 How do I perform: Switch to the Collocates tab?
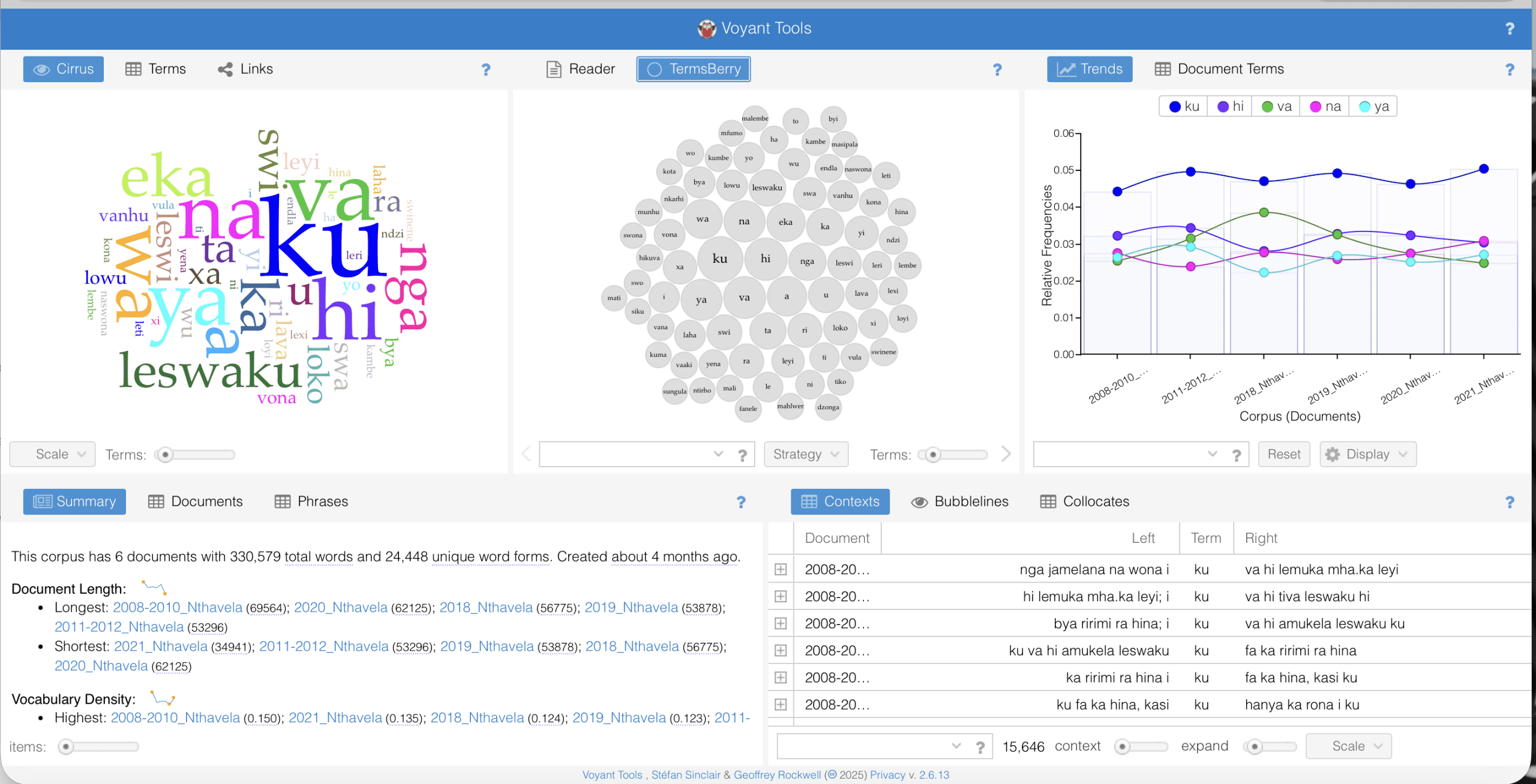pos(1085,501)
